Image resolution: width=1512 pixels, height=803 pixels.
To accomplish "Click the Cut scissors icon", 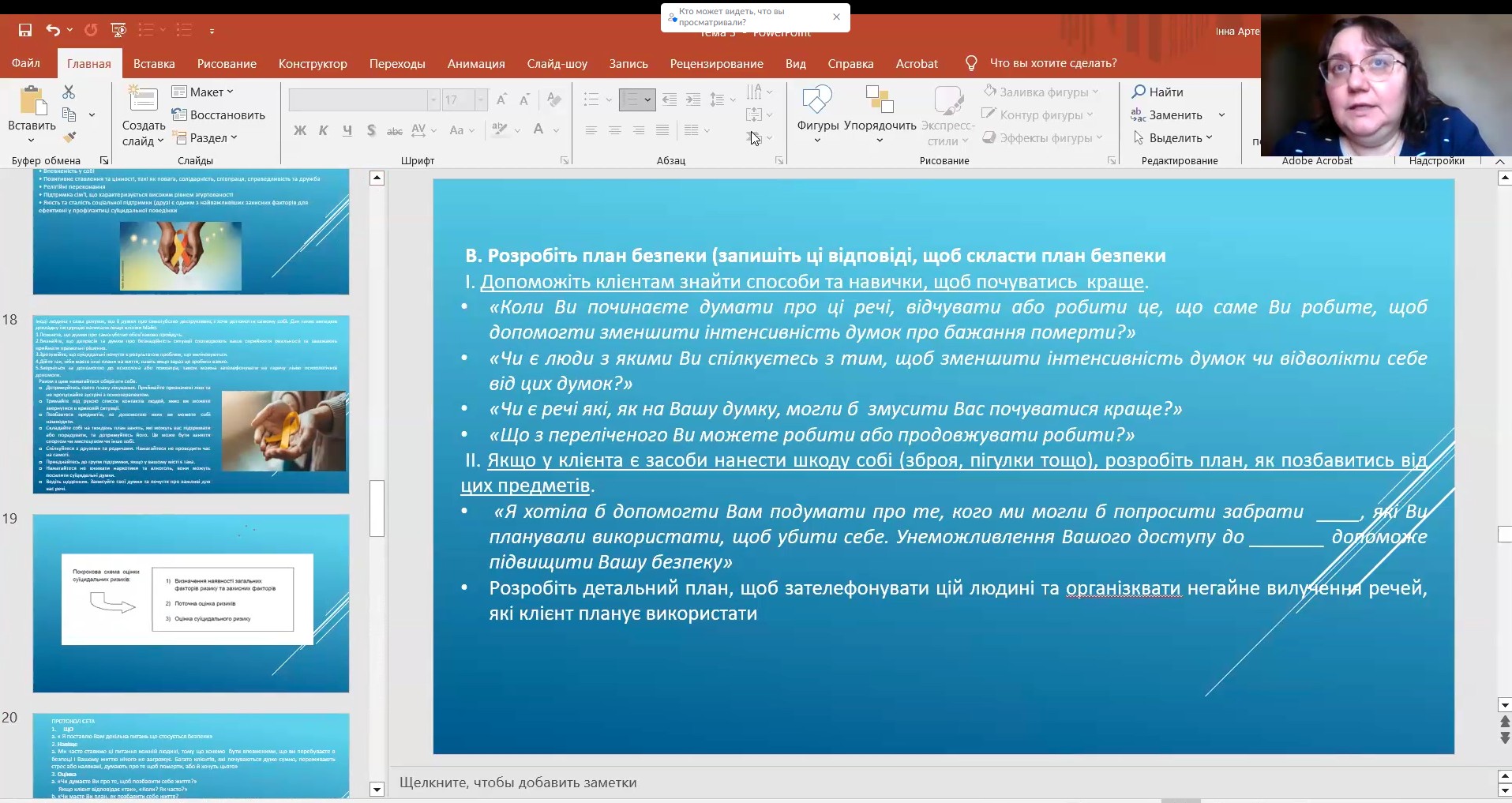I will [69, 92].
